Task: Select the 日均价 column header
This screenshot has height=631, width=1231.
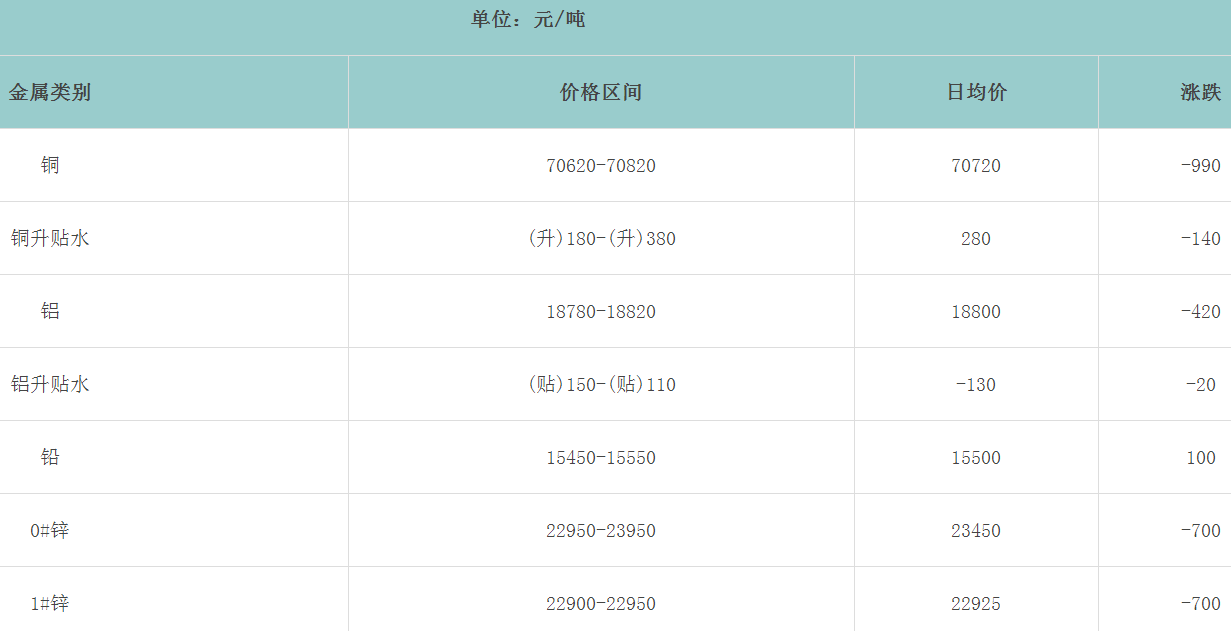Action: [976, 93]
